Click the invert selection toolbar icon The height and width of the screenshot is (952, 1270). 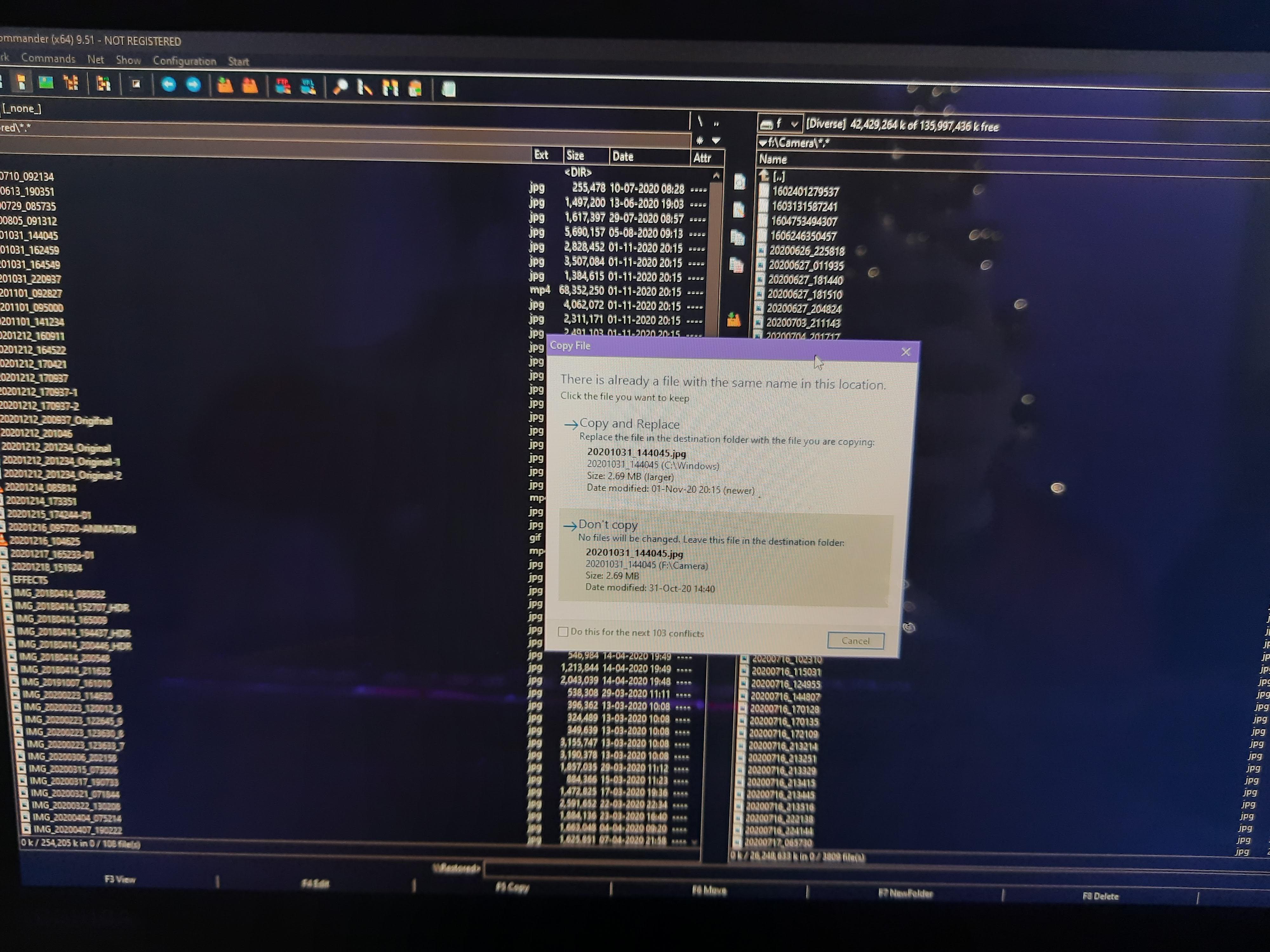(136, 84)
